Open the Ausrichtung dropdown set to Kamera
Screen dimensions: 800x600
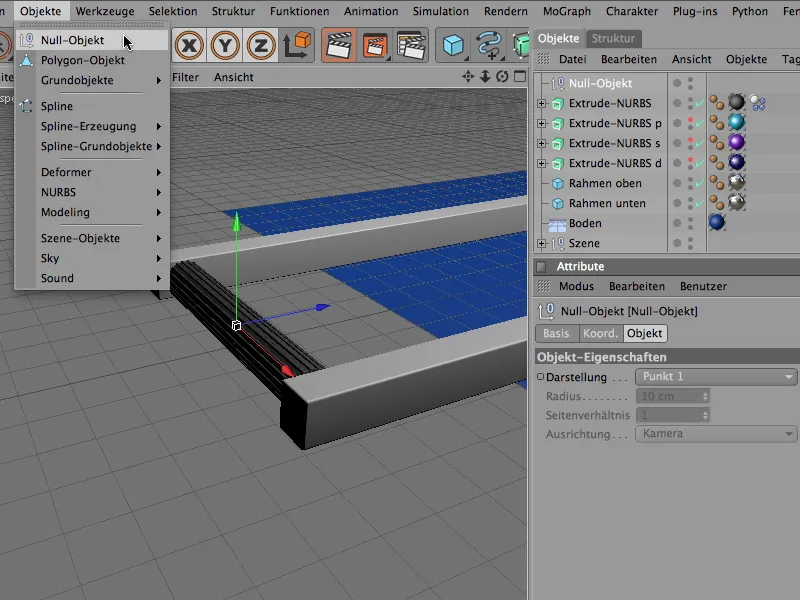(716, 434)
